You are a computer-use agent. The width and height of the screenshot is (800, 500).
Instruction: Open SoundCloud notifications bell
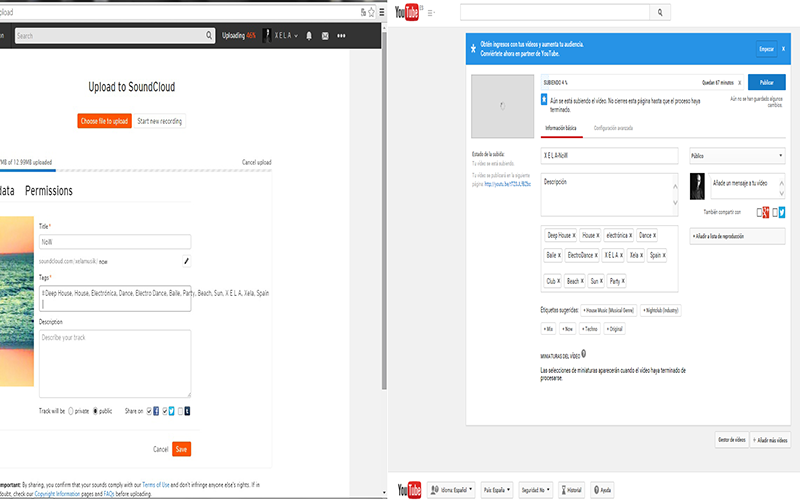click(x=309, y=36)
